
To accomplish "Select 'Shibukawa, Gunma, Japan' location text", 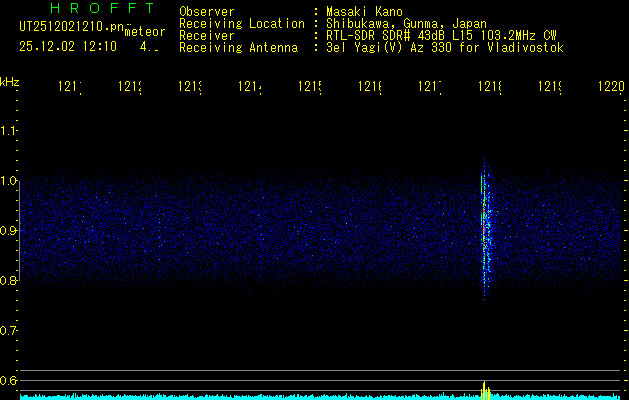I will click(406, 24).
